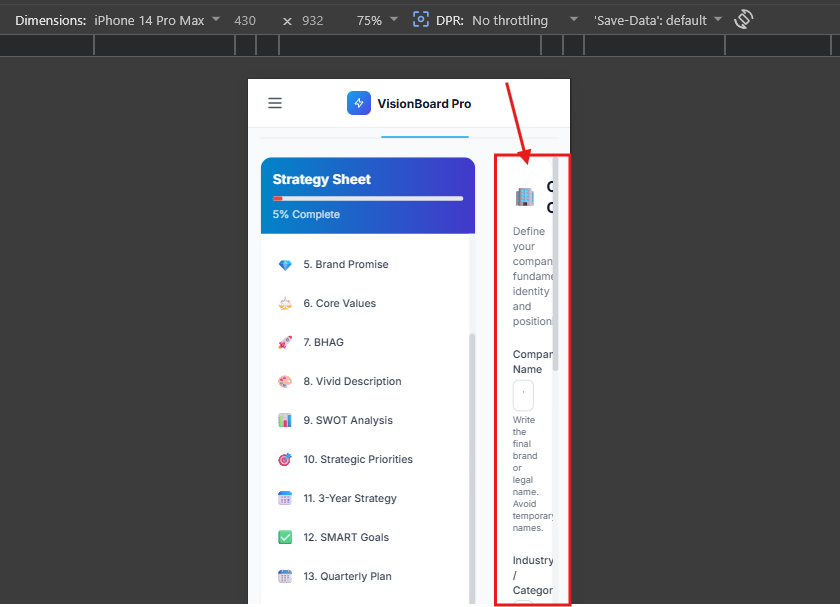Open the hamburger menu

pos(275,103)
